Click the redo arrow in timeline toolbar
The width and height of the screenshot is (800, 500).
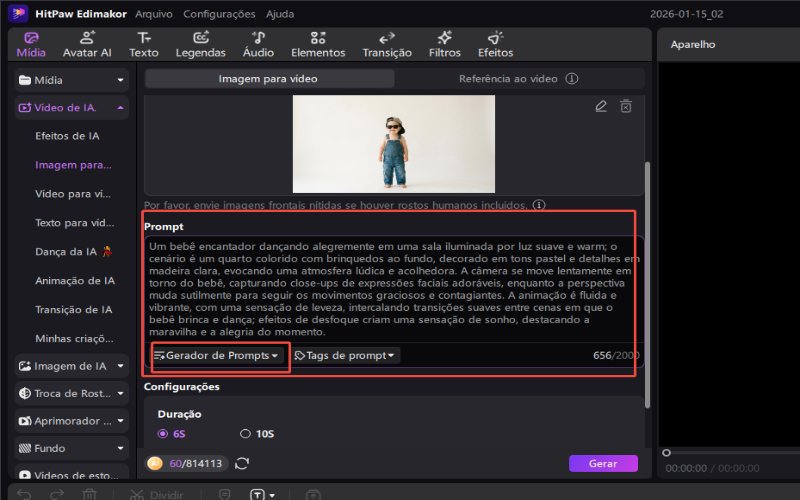click(57, 494)
